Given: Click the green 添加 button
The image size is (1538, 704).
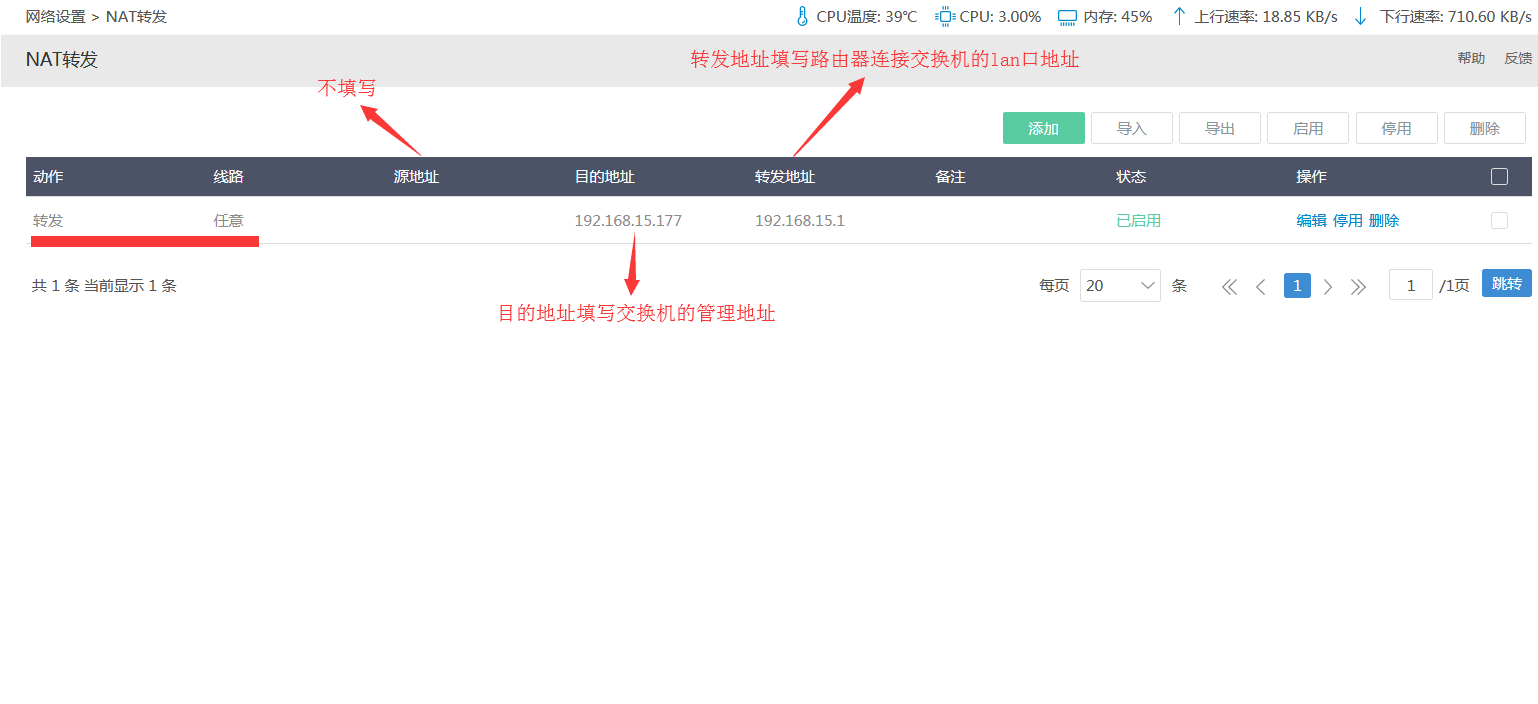Looking at the screenshot, I should (x=1043, y=129).
